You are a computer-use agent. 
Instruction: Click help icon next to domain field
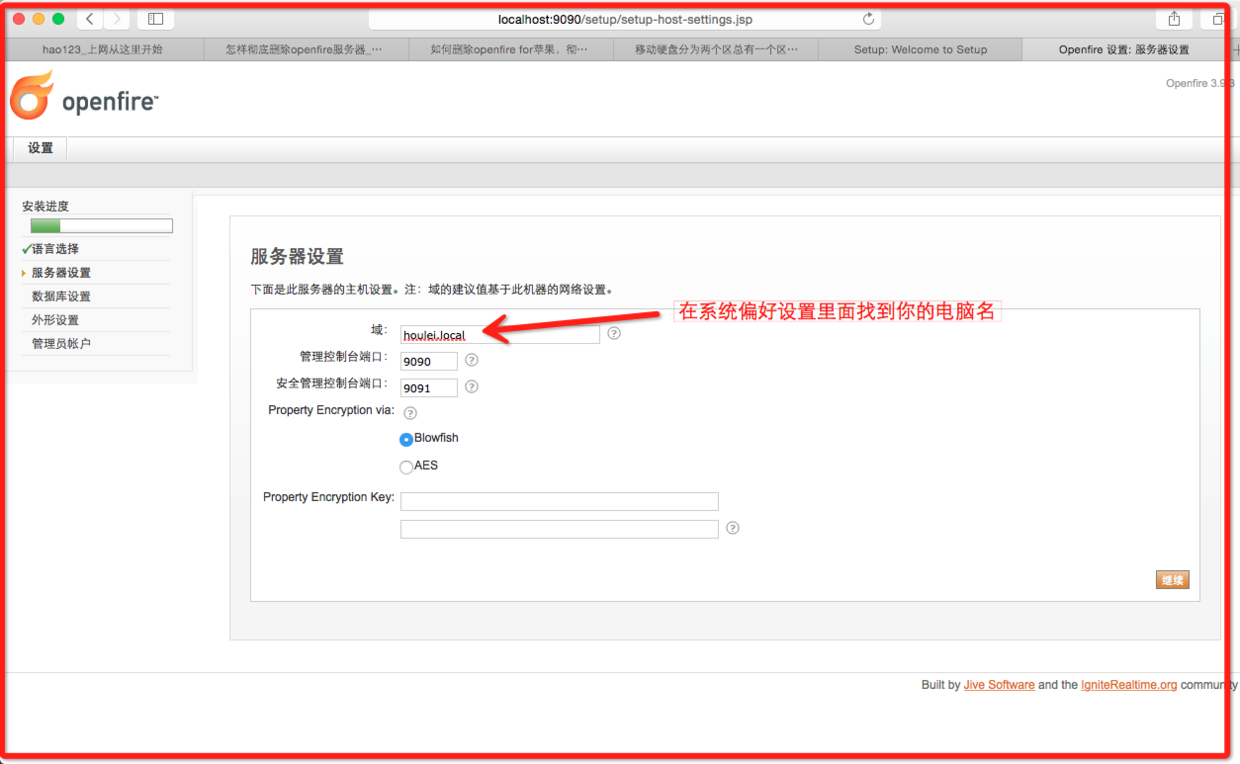click(614, 334)
